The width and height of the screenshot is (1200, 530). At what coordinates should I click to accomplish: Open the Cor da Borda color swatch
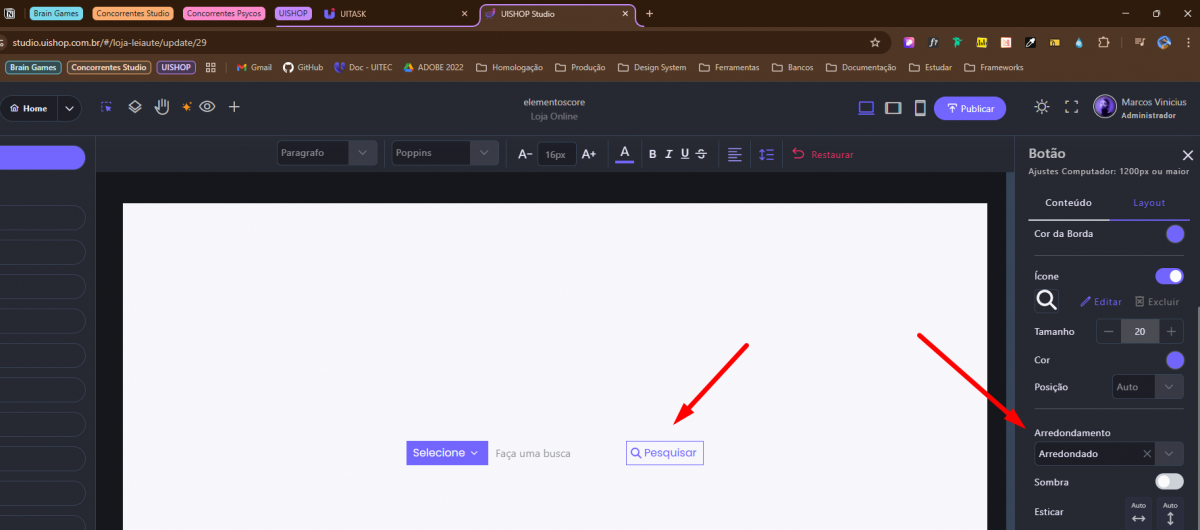click(1175, 234)
